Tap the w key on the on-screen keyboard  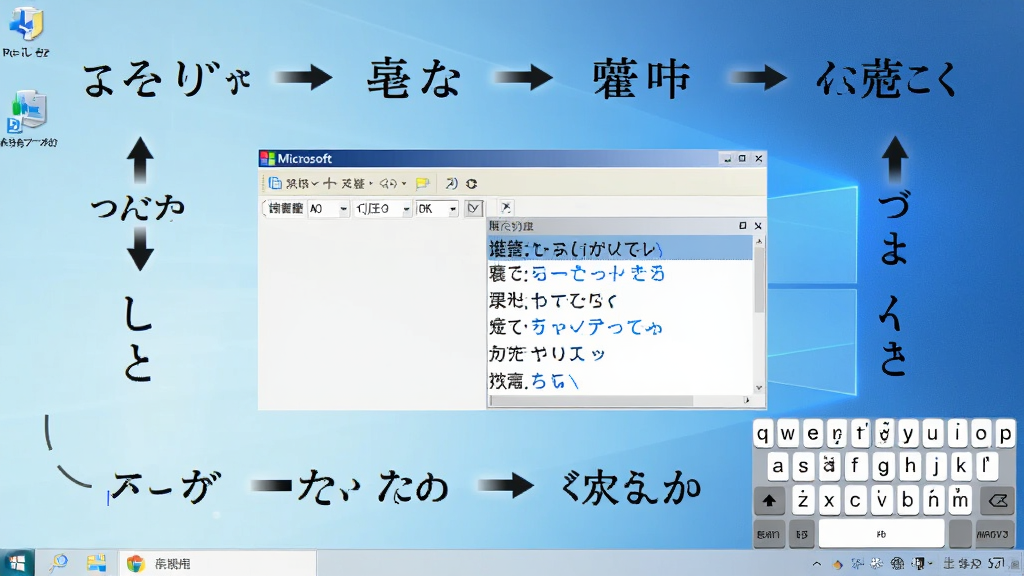pos(788,434)
